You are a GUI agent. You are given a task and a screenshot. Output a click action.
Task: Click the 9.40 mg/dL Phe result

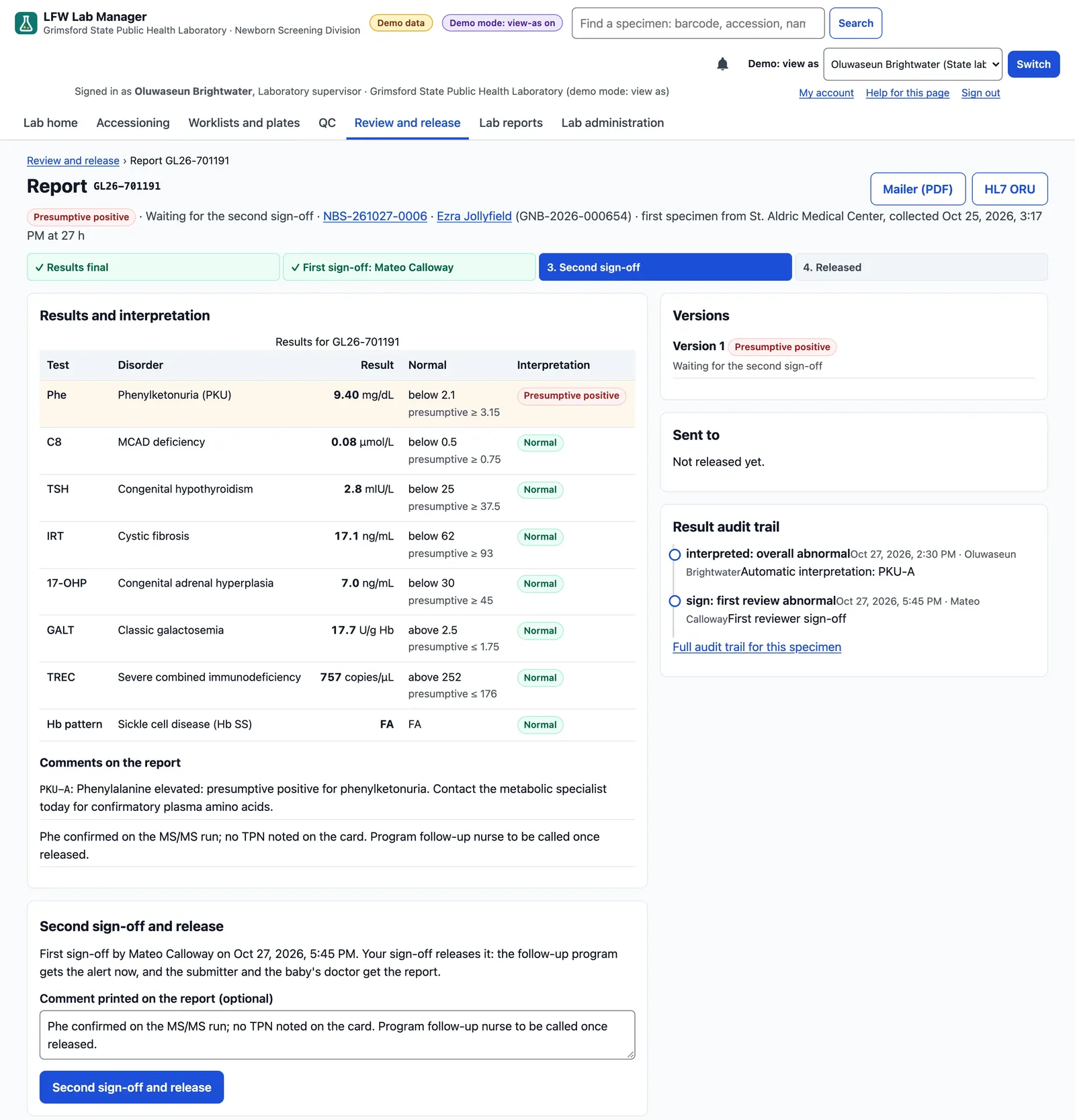point(363,395)
